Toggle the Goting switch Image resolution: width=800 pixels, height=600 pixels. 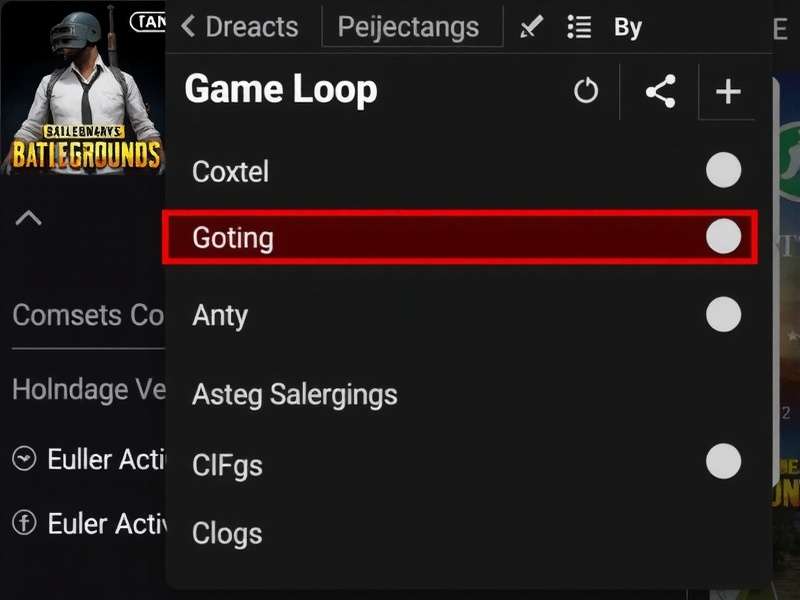[723, 237]
